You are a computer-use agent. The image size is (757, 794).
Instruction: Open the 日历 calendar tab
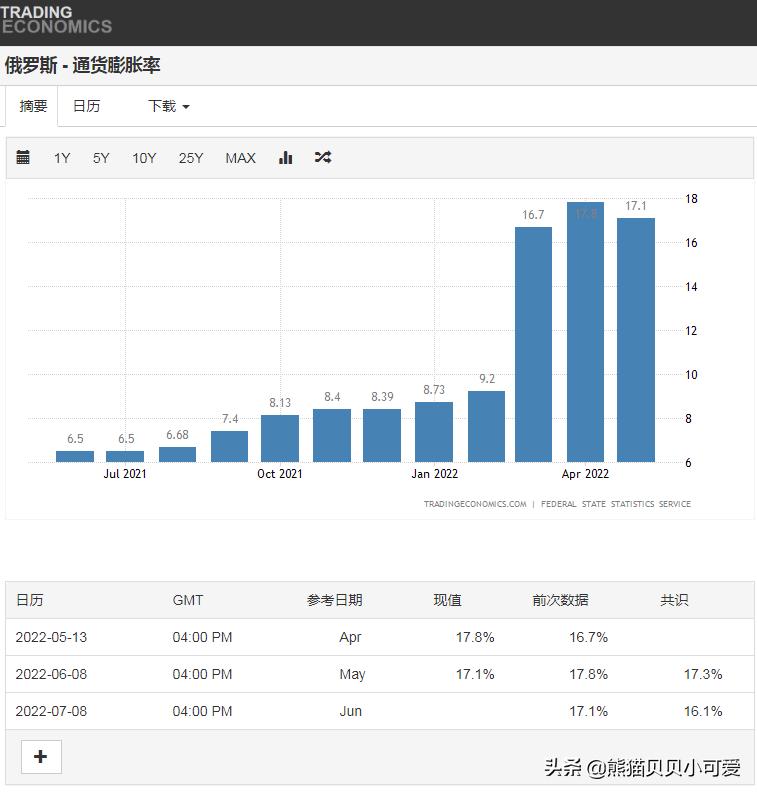[86, 106]
